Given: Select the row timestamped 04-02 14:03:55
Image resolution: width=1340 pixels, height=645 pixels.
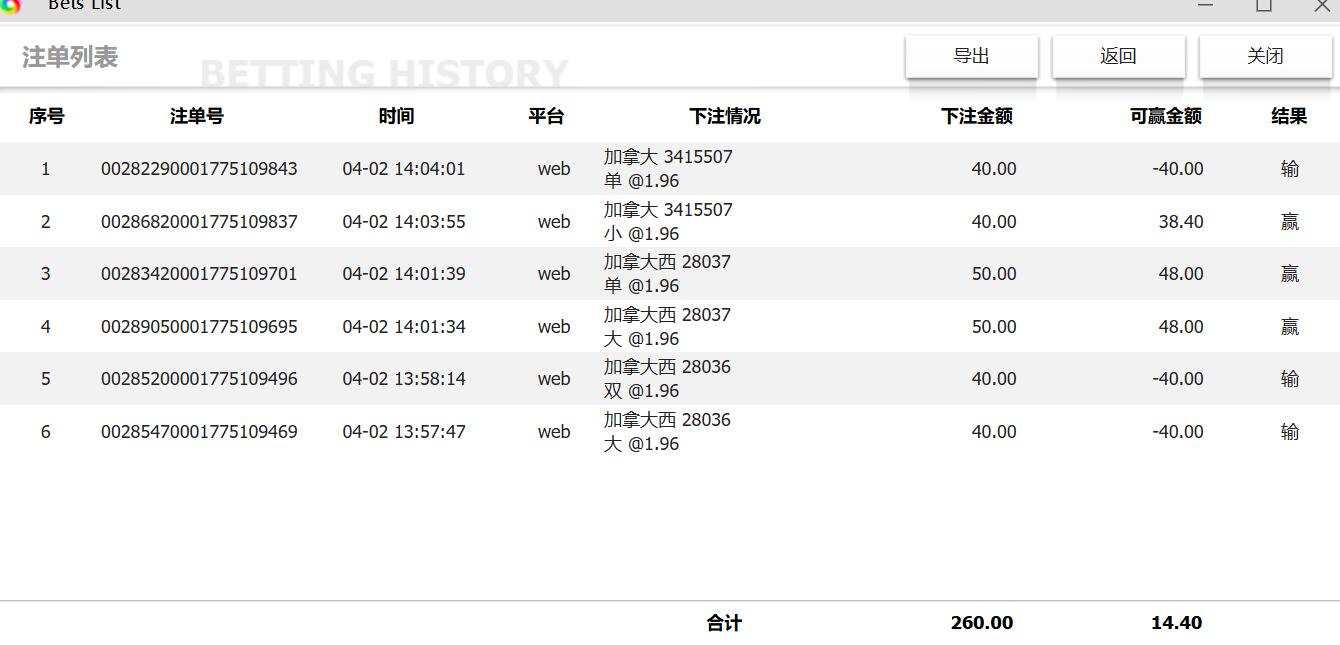Looking at the screenshot, I should pos(404,222).
